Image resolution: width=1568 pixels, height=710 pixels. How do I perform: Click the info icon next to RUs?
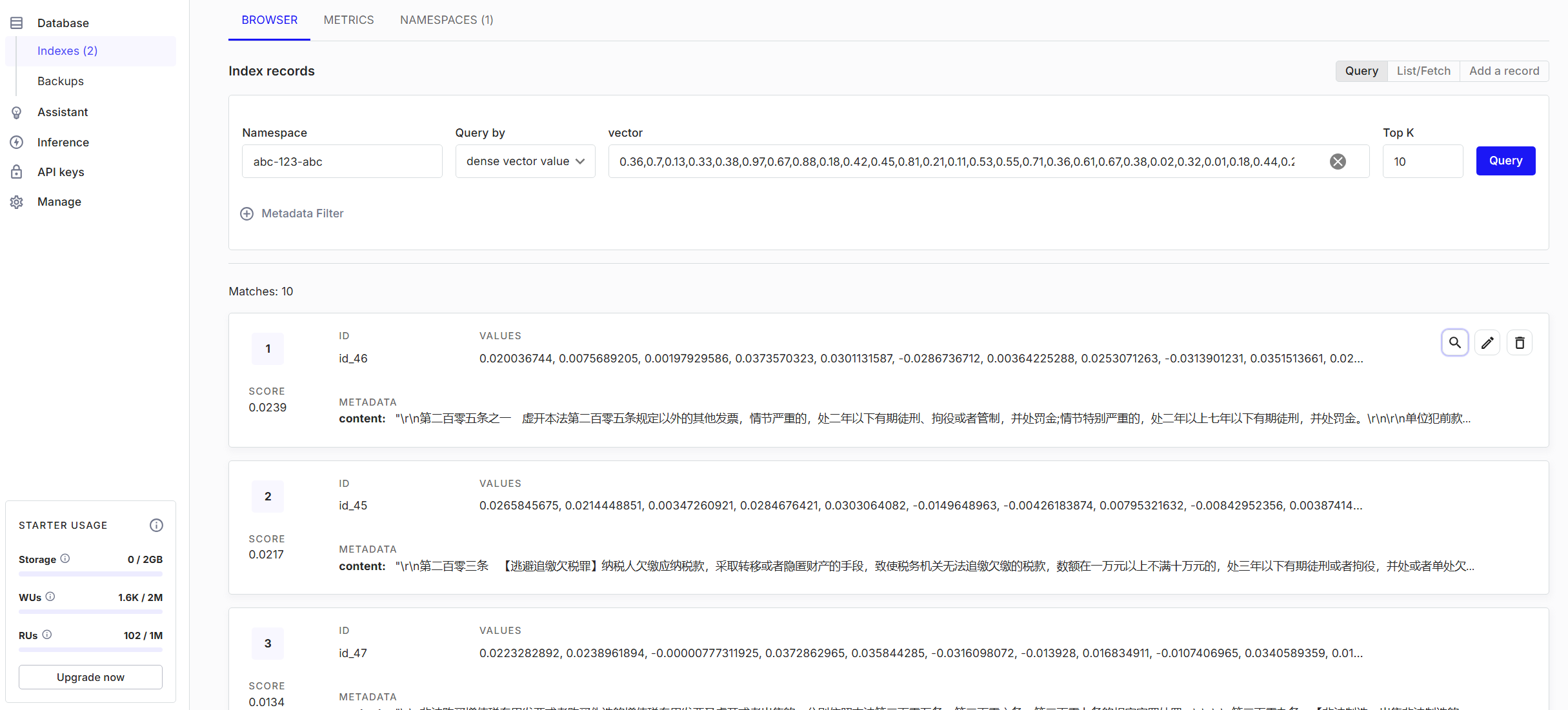click(47, 635)
